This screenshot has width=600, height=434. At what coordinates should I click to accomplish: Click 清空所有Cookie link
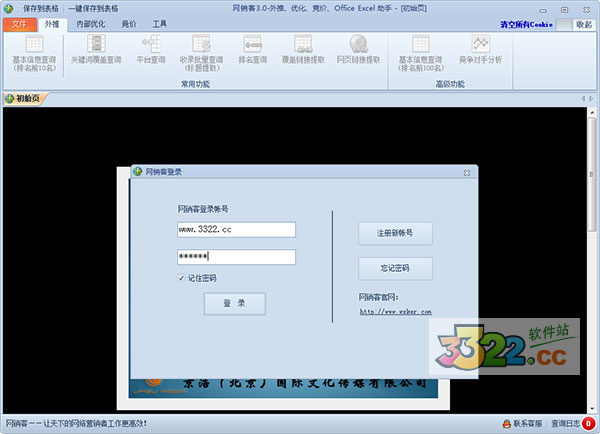click(x=526, y=24)
